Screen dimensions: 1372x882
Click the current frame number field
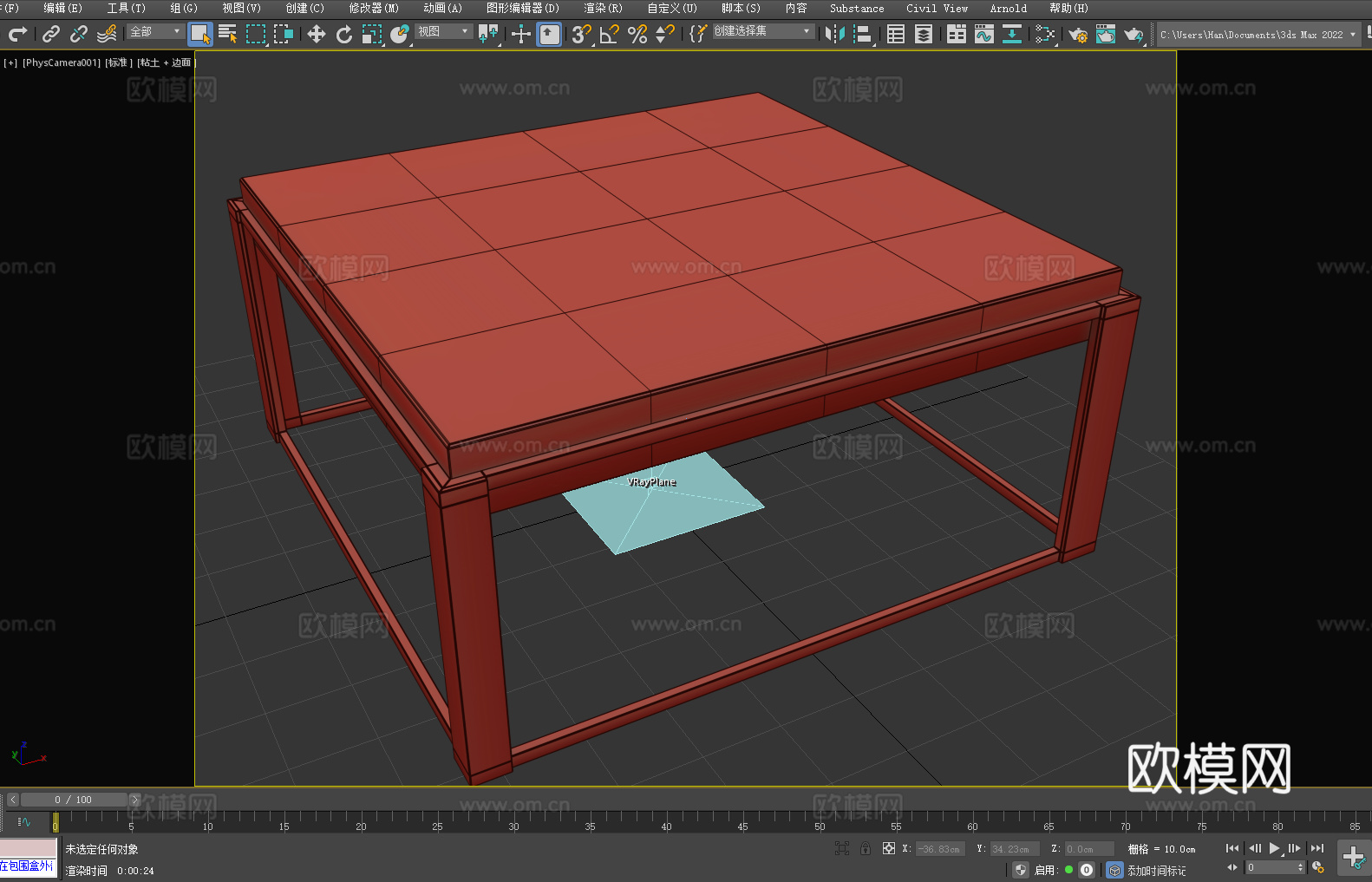tap(1271, 867)
